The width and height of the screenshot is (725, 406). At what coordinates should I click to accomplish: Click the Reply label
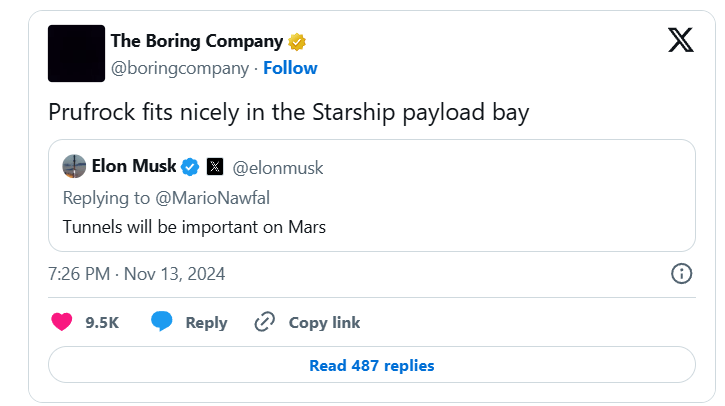tap(206, 323)
